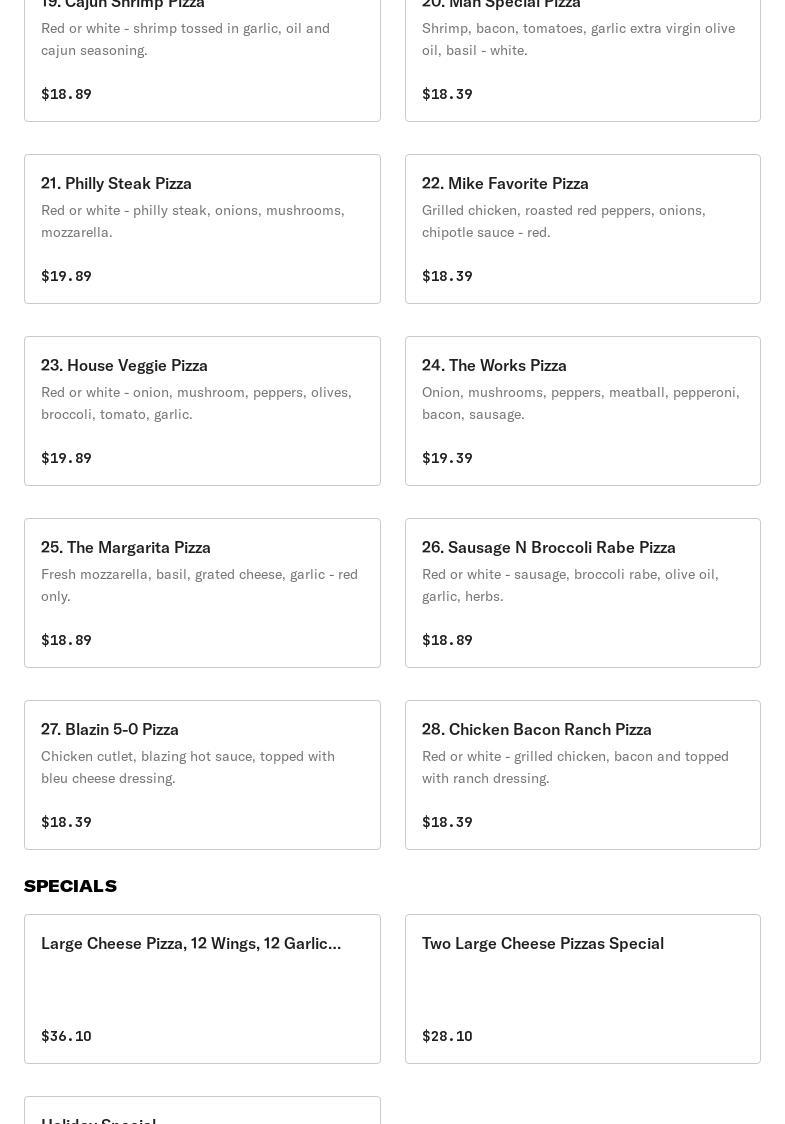This screenshot has height=1124, width=785.
Task: Pick the Blazin 5-0 Pizza item
Action: 202,775
